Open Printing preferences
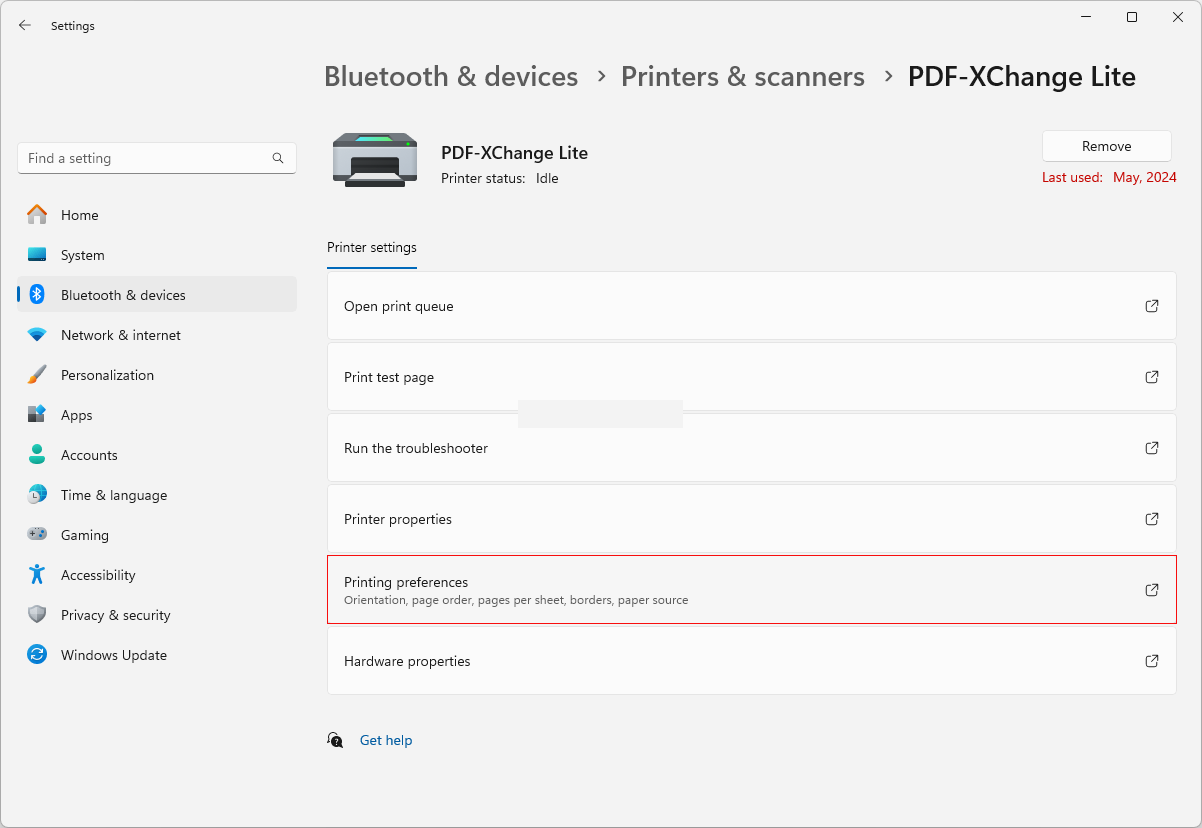Viewport: 1202px width, 828px height. tap(750, 590)
